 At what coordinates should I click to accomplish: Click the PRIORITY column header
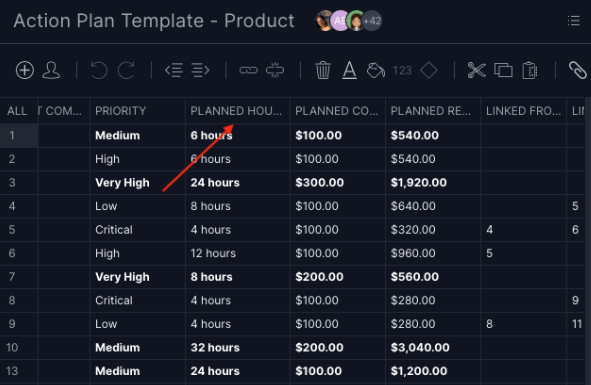(120, 111)
